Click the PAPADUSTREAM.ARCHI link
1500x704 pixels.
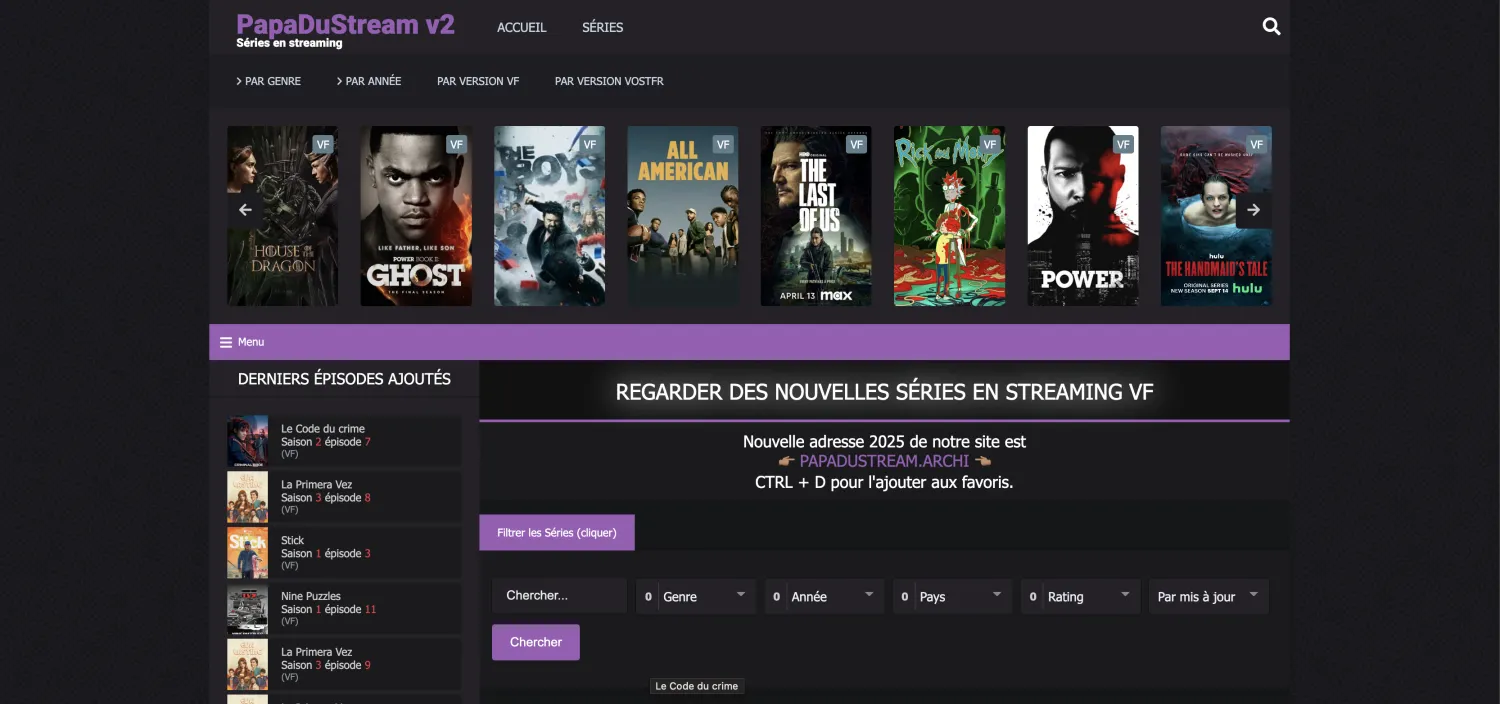884,461
